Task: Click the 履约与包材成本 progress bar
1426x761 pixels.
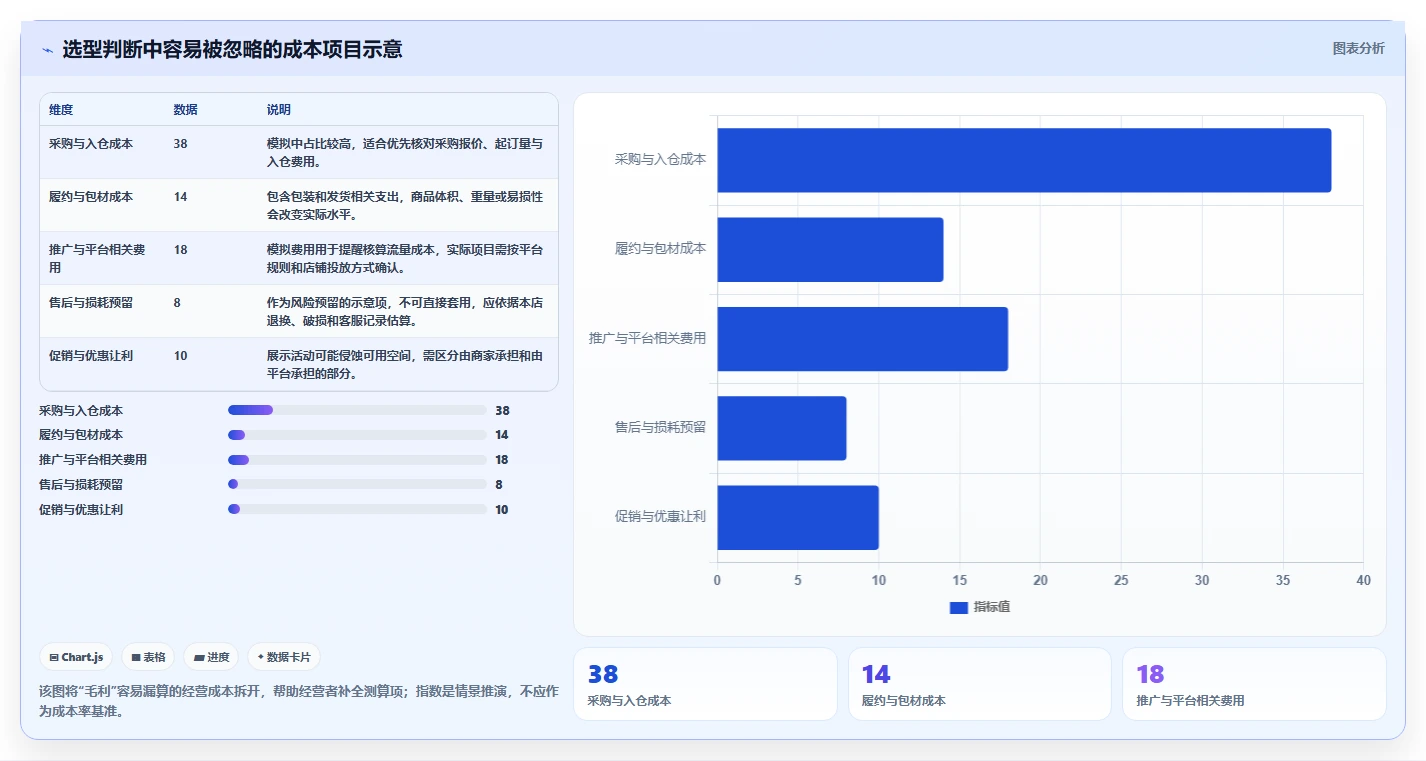Action: point(357,435)
